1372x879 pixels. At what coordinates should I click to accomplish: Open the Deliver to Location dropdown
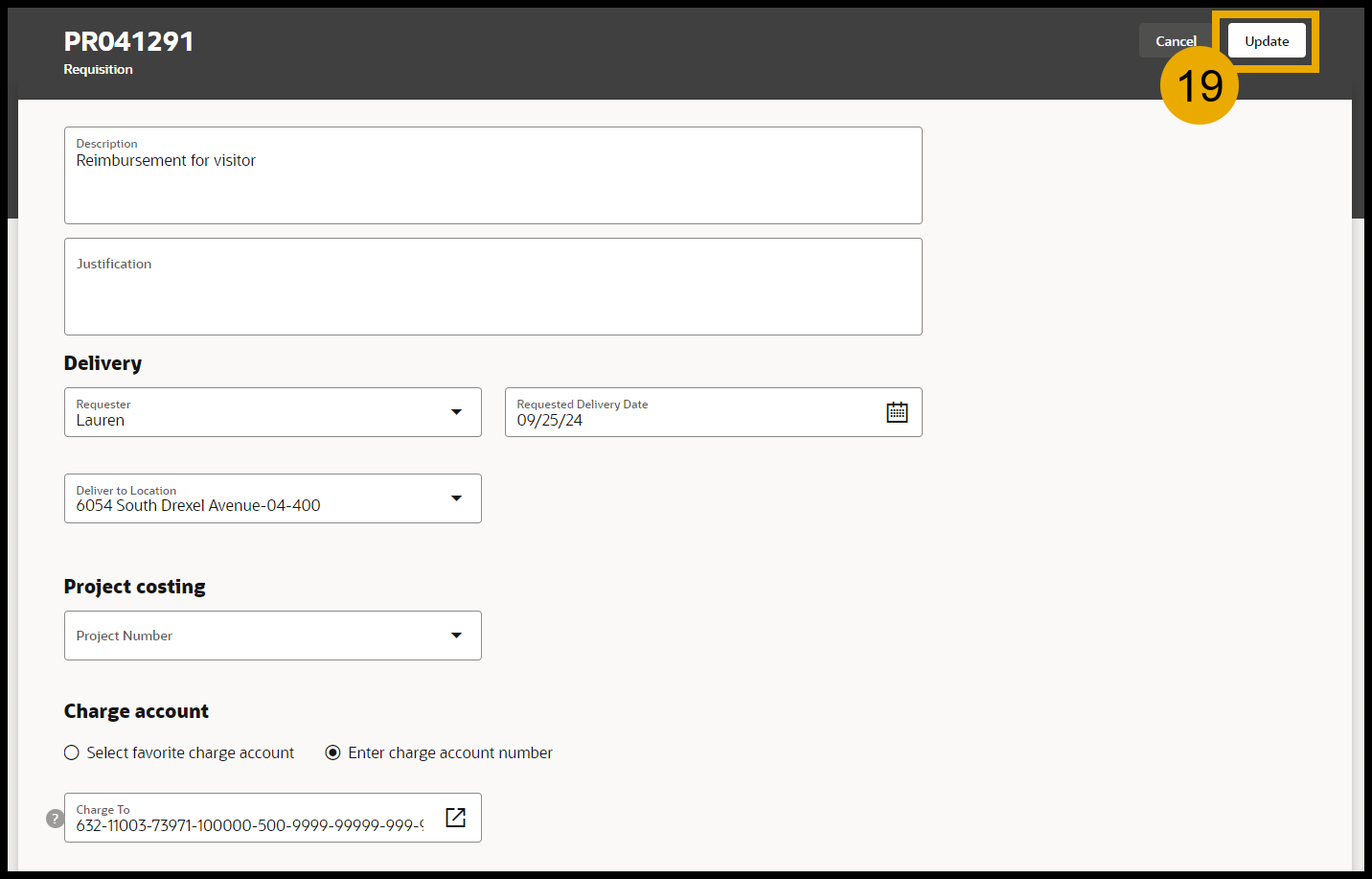coord(456,498)
